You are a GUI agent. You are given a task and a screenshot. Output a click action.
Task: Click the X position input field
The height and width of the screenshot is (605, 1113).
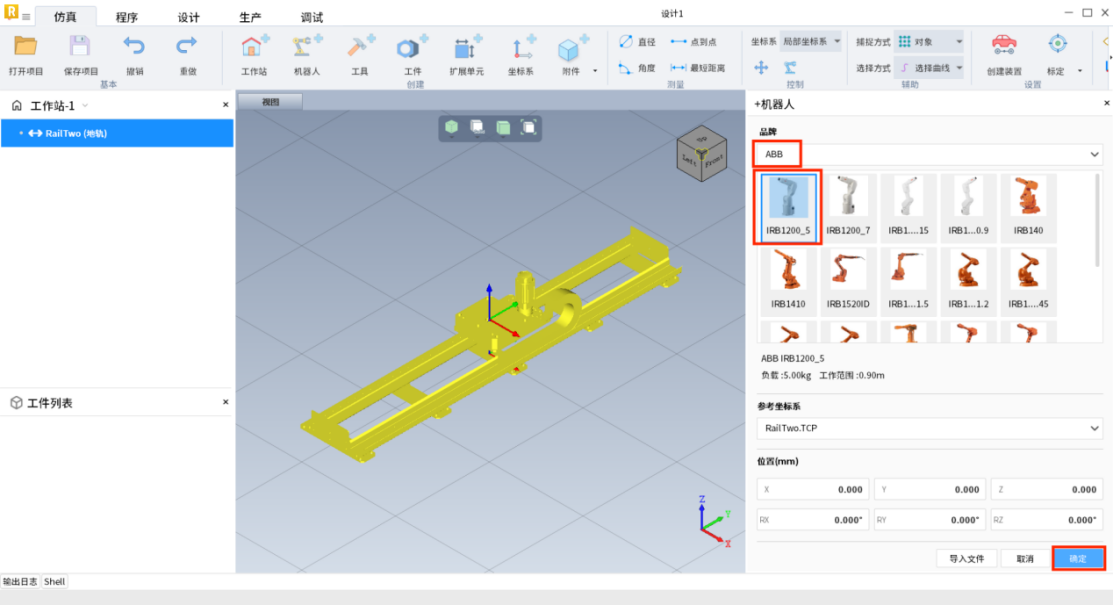[813, 490]
